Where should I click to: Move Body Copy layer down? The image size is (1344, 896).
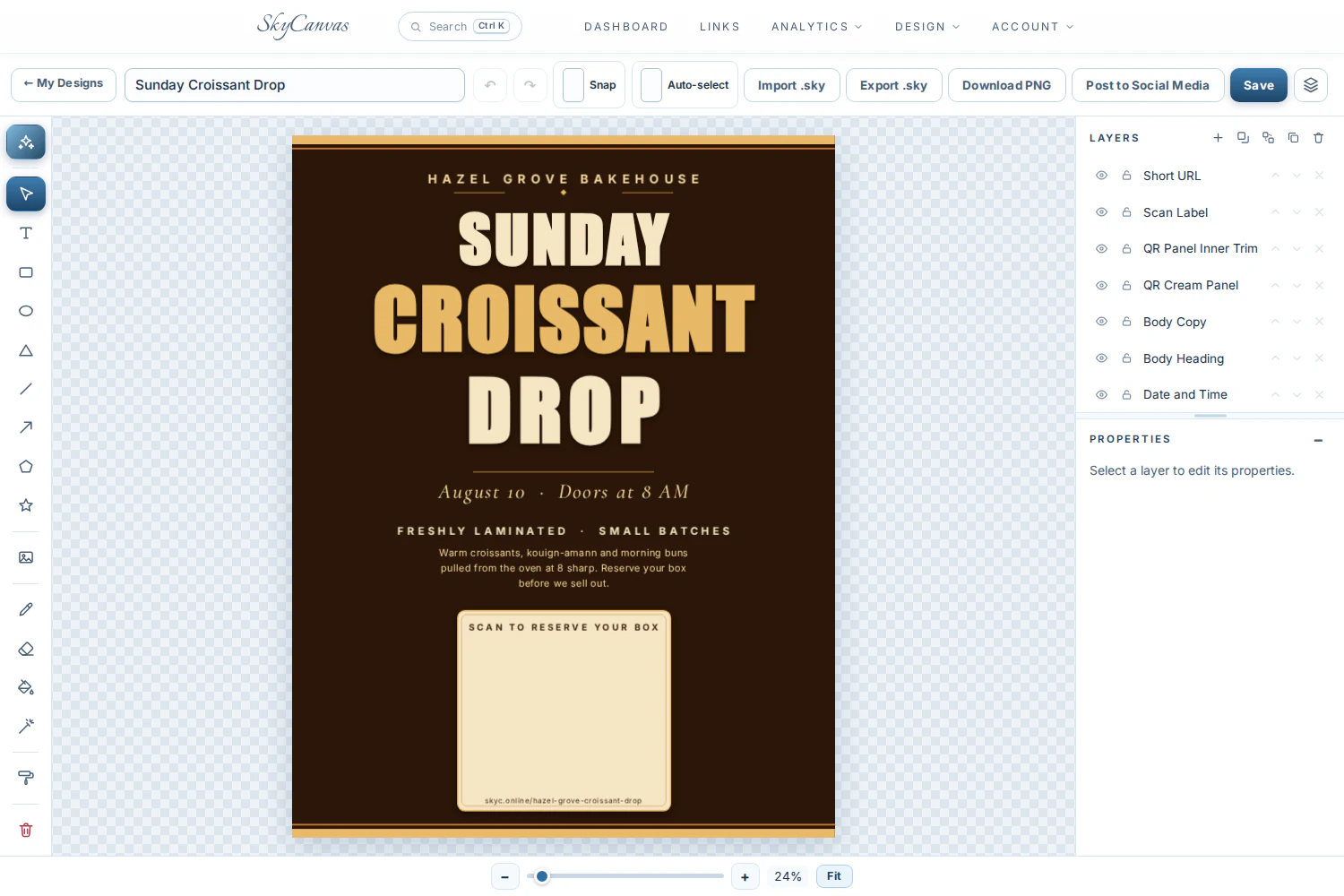click(1297, 322)
